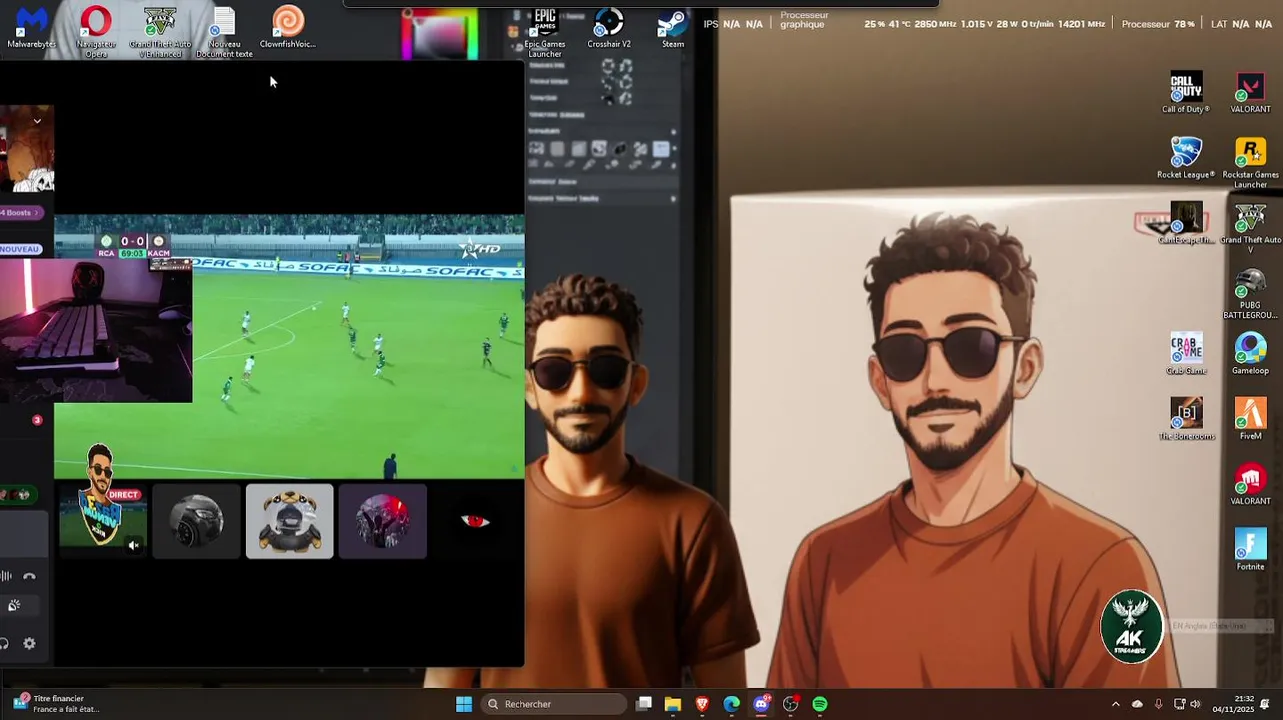Open the OneDrive cloud tray icon
Viewport: 1283px width, 720px height.
click(1137, 704)
